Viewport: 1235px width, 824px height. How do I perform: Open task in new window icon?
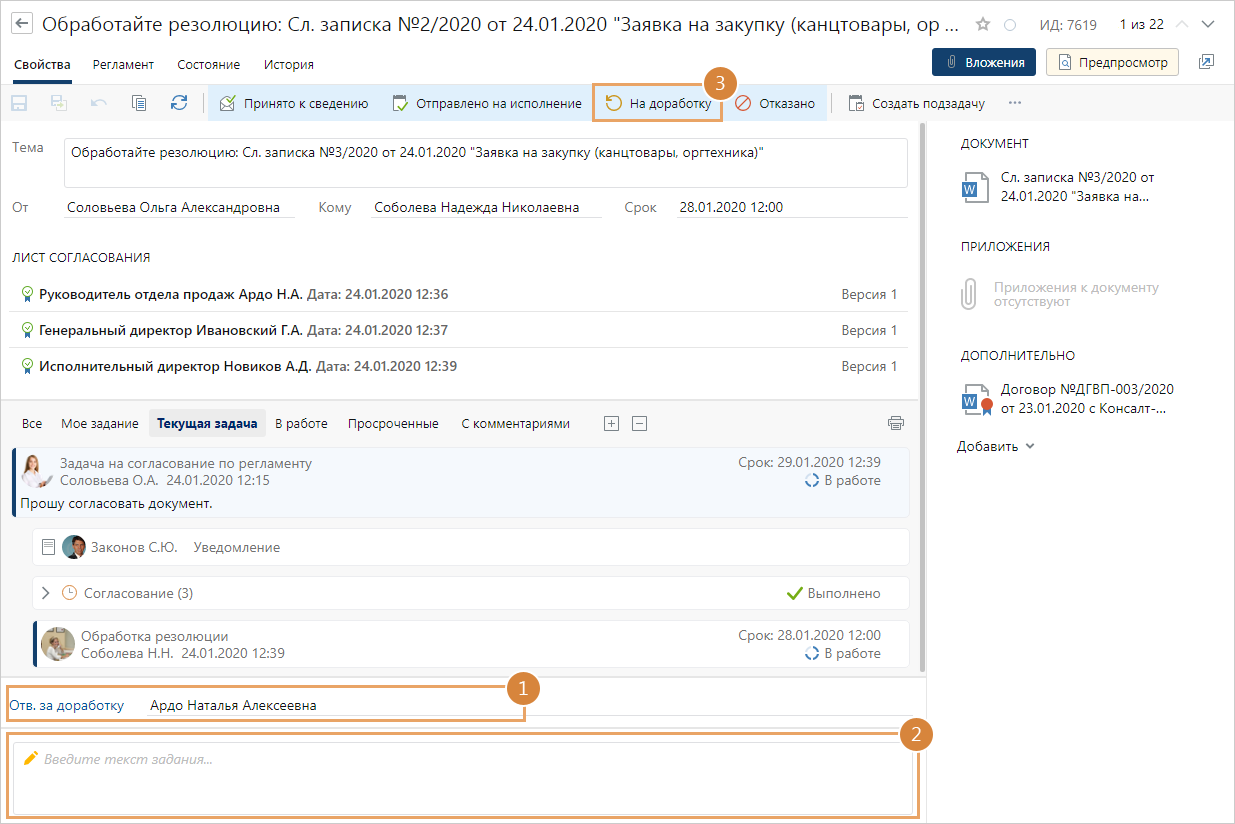1206,62
